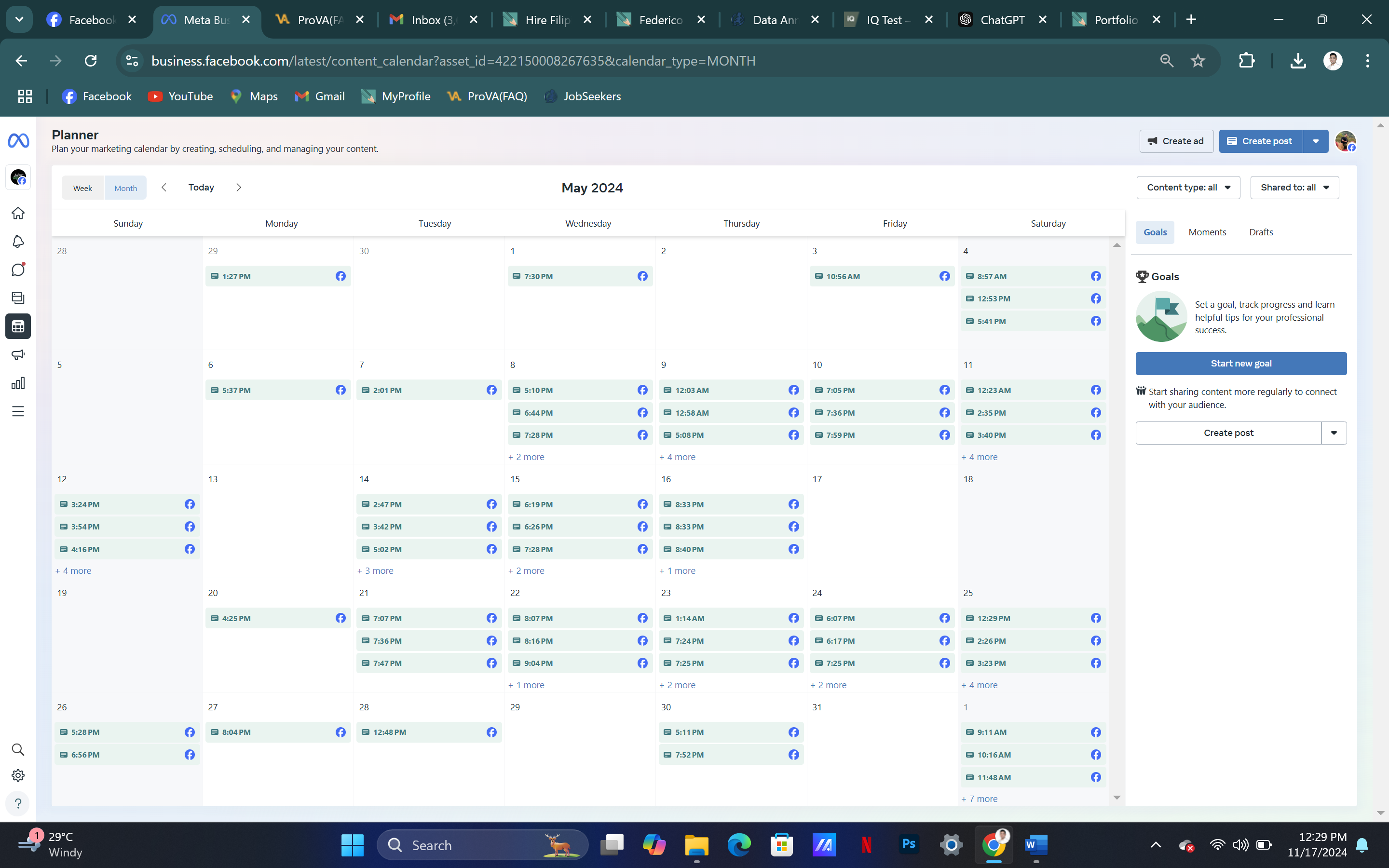Viewport: 1389px width, 868px height.
Task: Open the Shared to: all dropdown
Action: [1294, 187]
